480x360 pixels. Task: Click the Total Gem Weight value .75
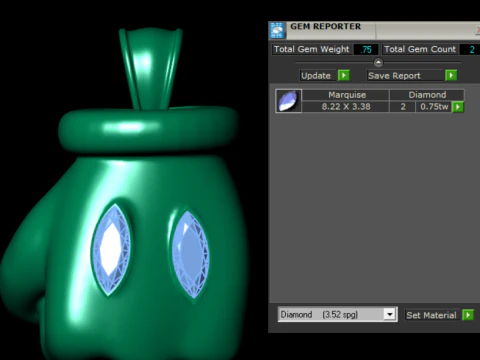tap(366, 50)
